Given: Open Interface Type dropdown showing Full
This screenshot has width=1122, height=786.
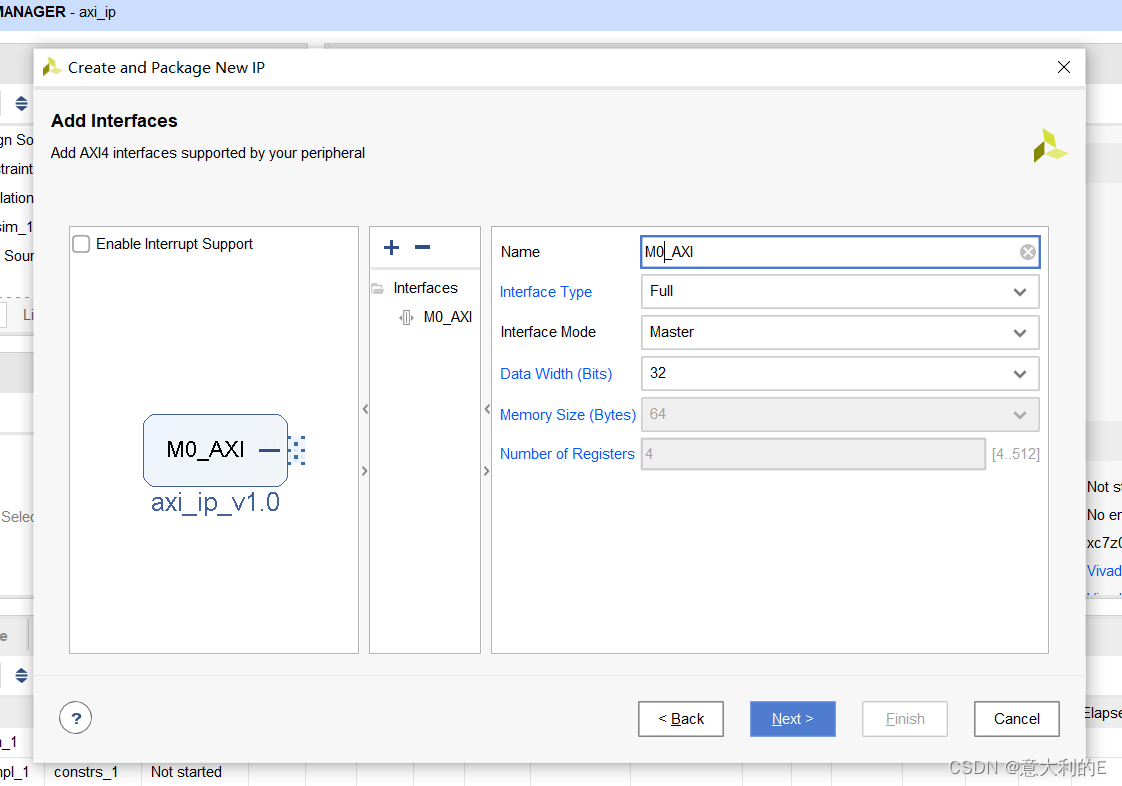Looking at the screenshot, I should (840, 292).
